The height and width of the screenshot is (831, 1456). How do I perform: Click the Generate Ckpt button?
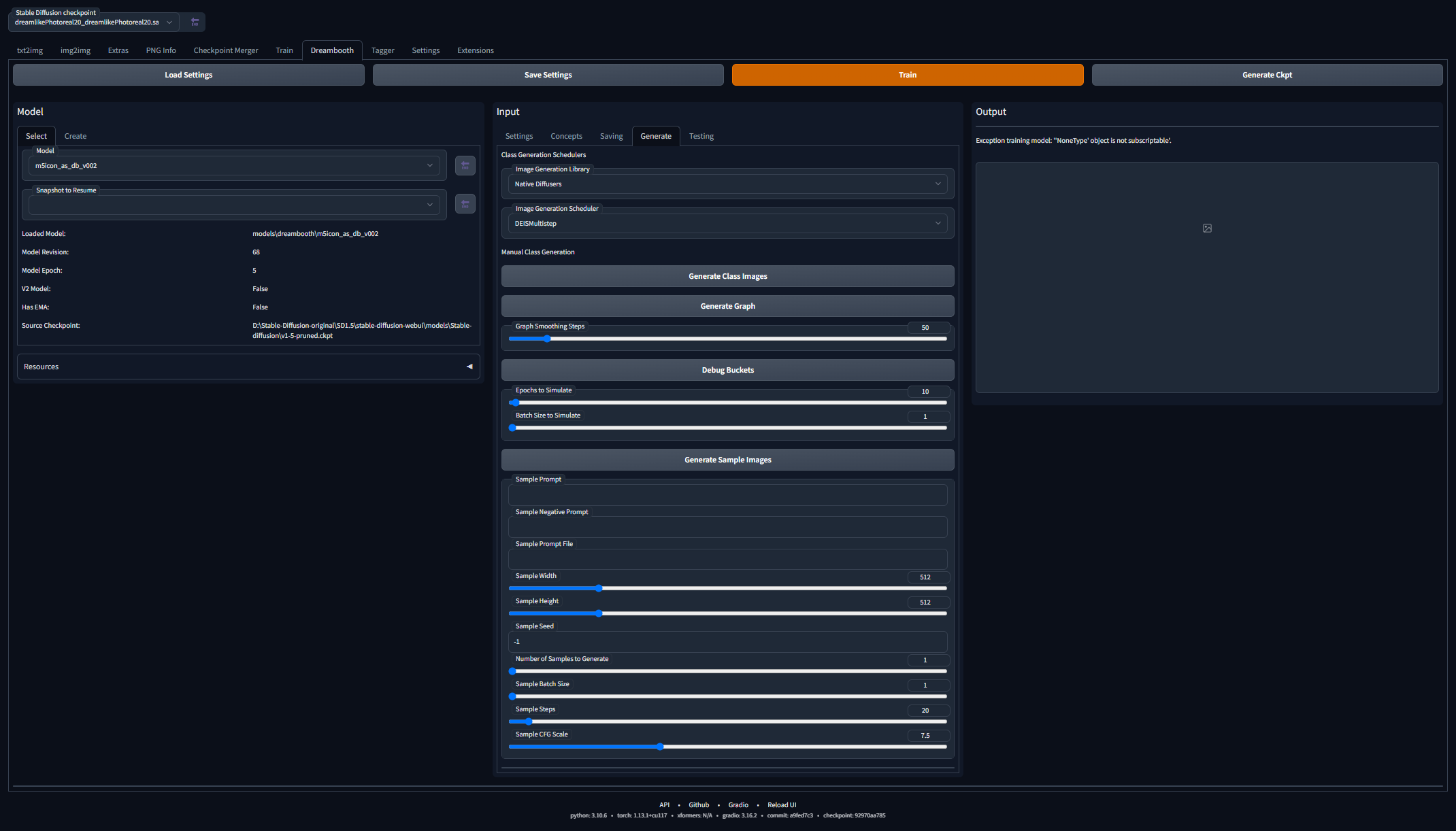coord(1267,75)
